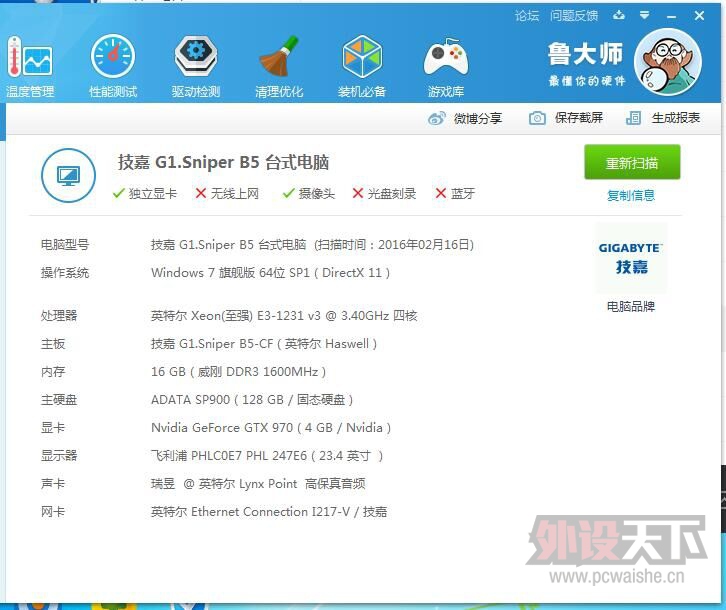Click the monitor icon beside computer title
The height and width of the screenshot is (610, 726).
69,176
